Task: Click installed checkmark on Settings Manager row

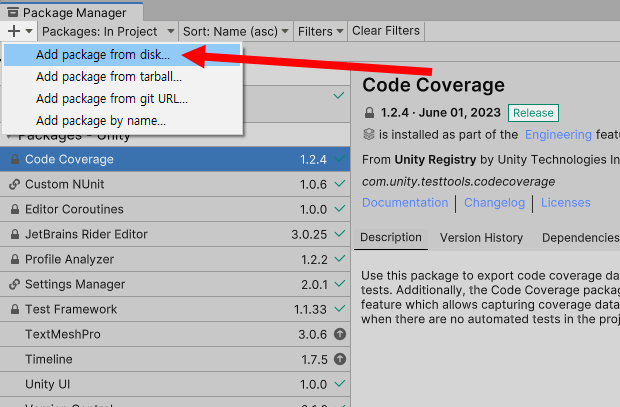Action: (x=340, y=284)
